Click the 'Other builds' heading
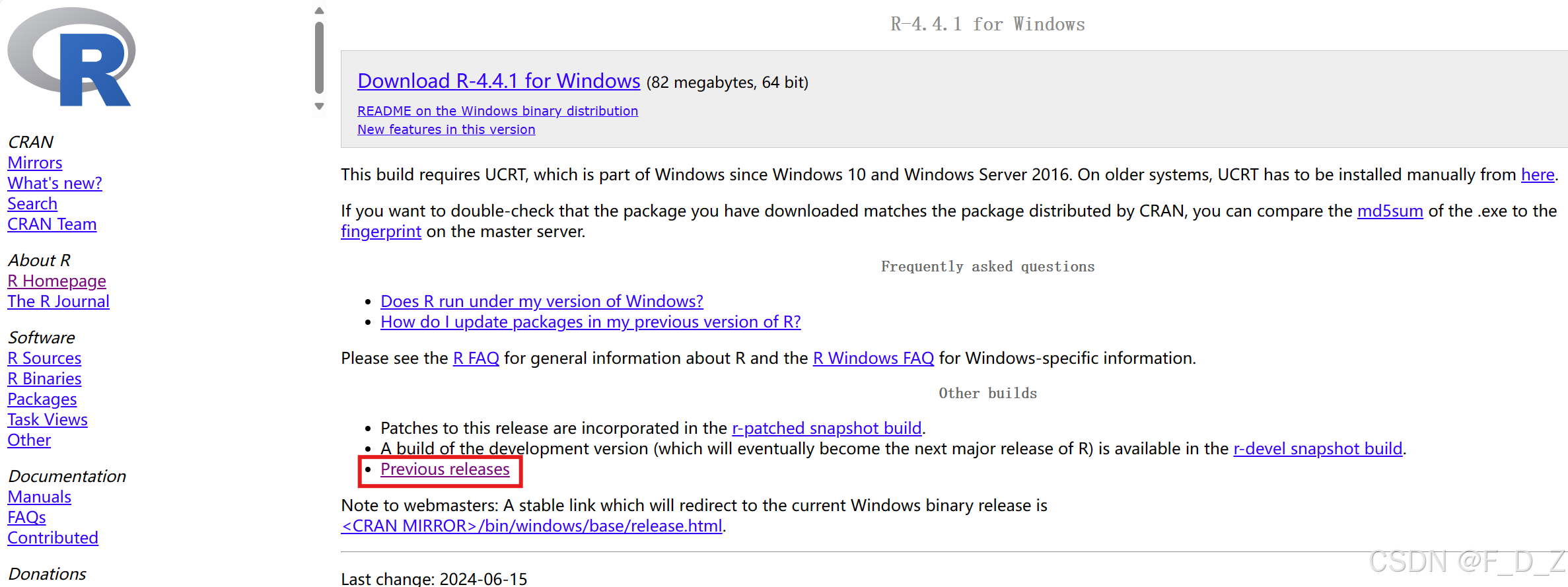Image resolution: width=1568 pixels, height=587 pixels. 987,393
